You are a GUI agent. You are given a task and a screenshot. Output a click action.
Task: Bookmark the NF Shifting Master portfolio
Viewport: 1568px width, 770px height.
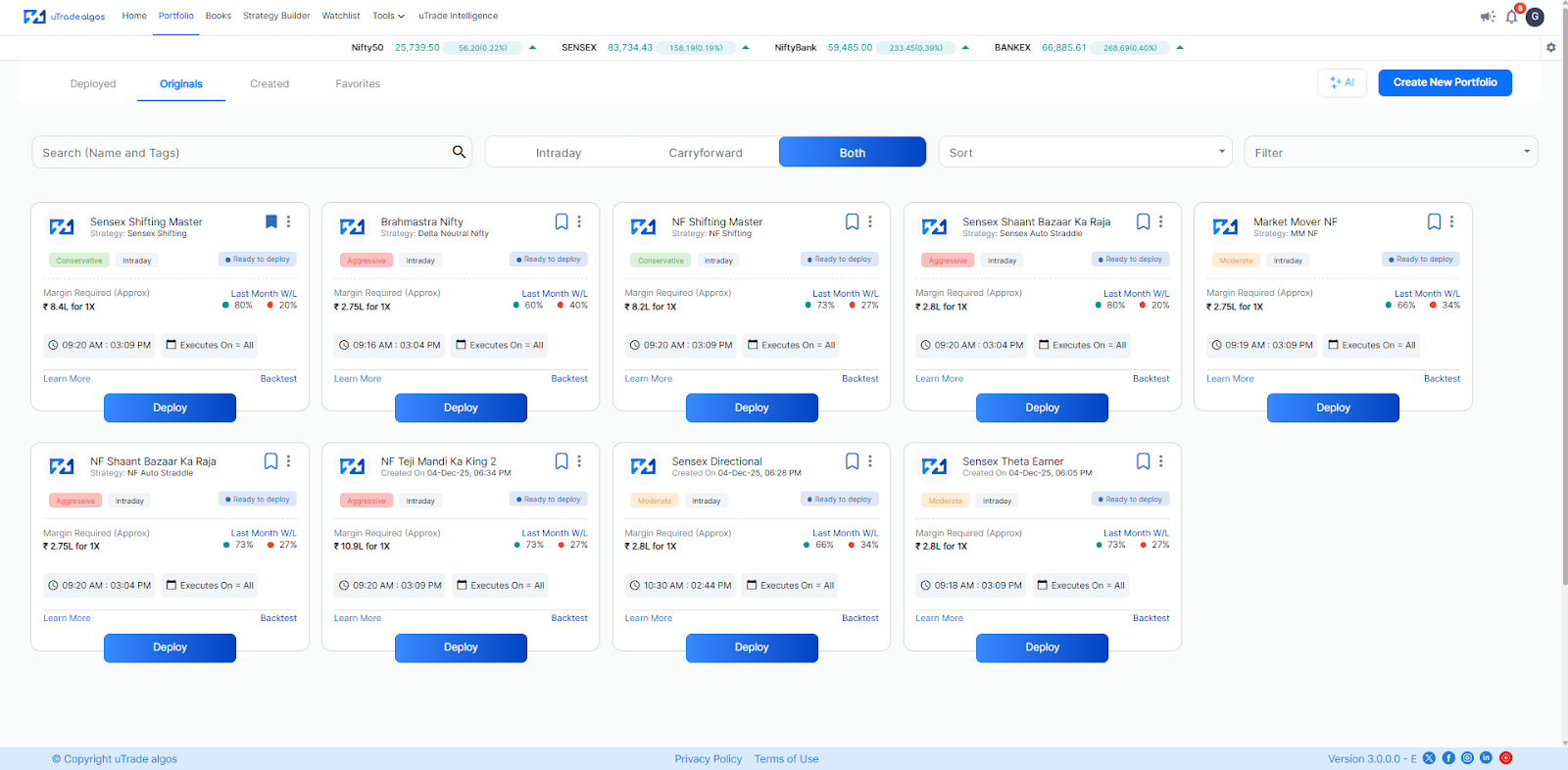click(x=853, y=221)
